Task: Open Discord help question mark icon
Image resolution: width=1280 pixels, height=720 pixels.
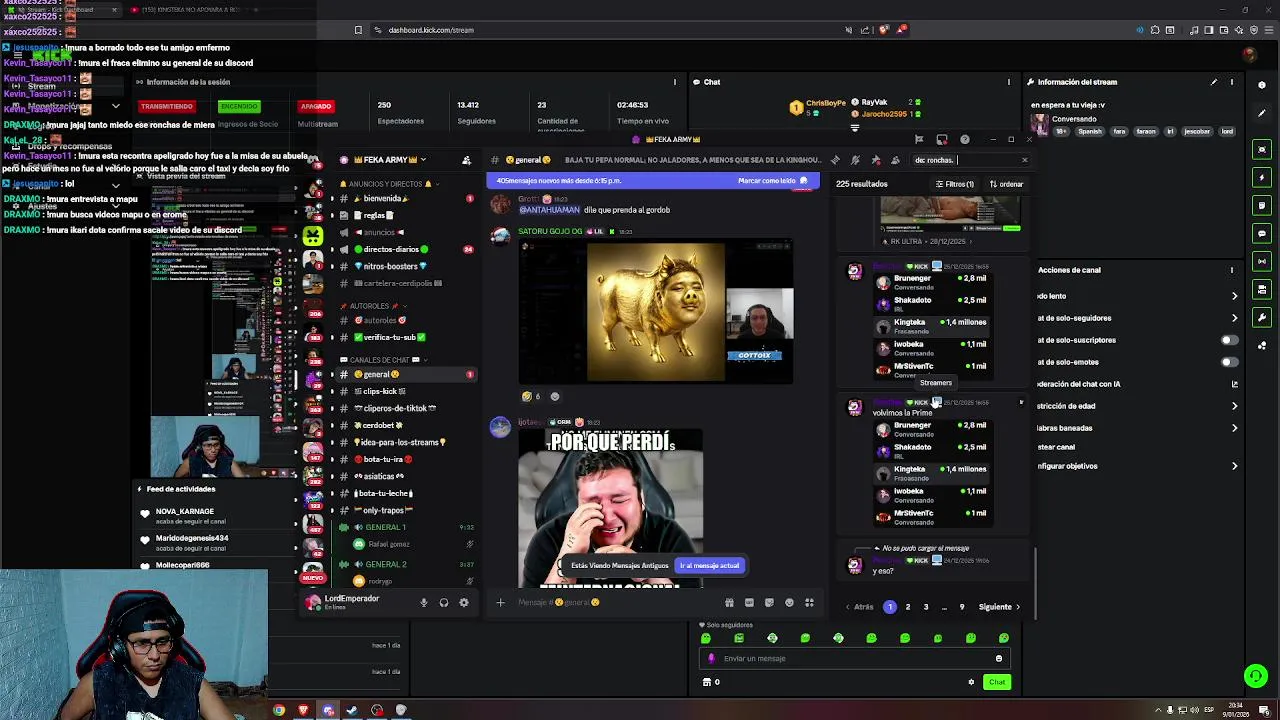Action: click(964, 139)
